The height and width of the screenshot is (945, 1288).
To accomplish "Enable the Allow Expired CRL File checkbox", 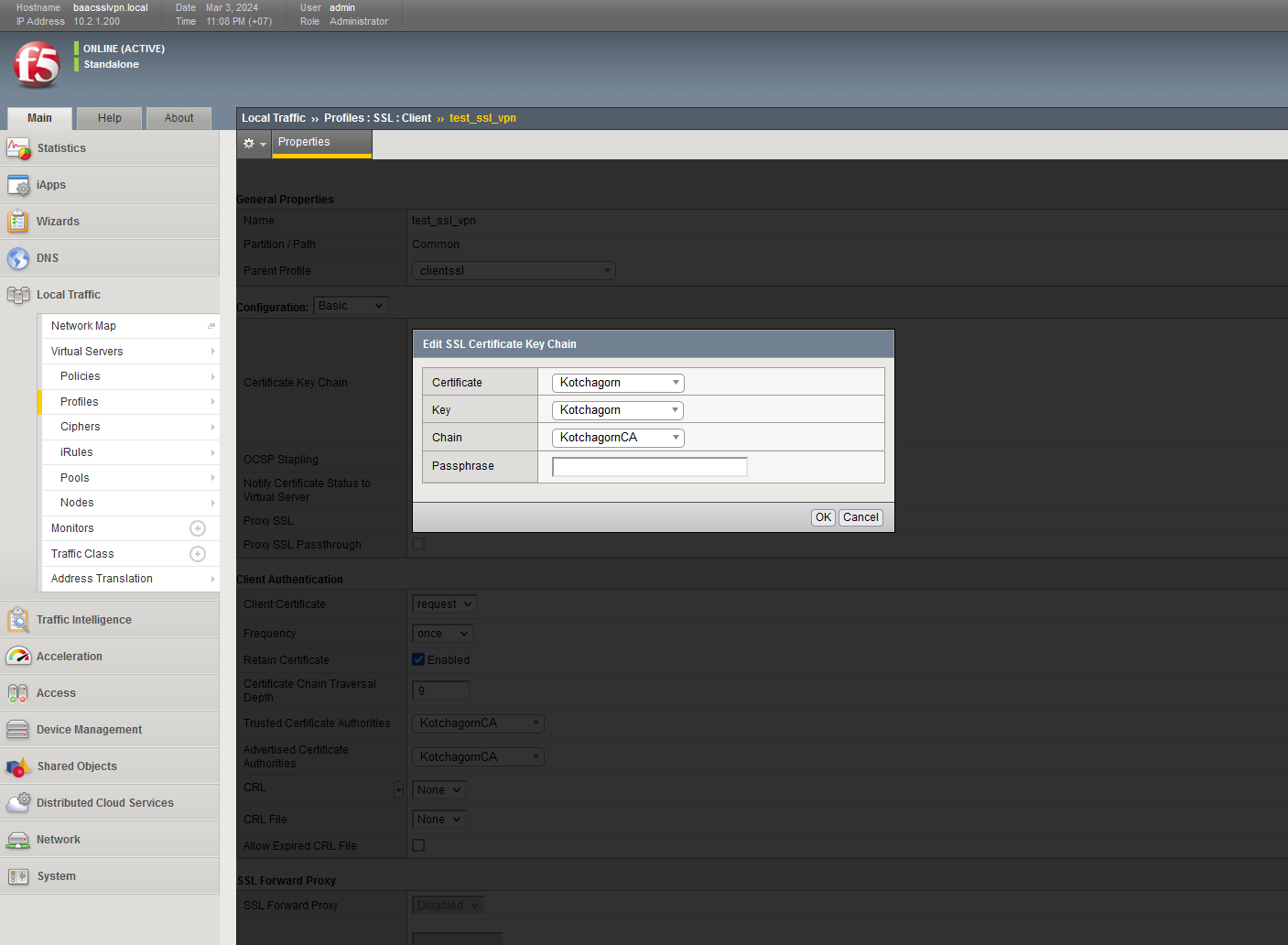I will 418,845.
